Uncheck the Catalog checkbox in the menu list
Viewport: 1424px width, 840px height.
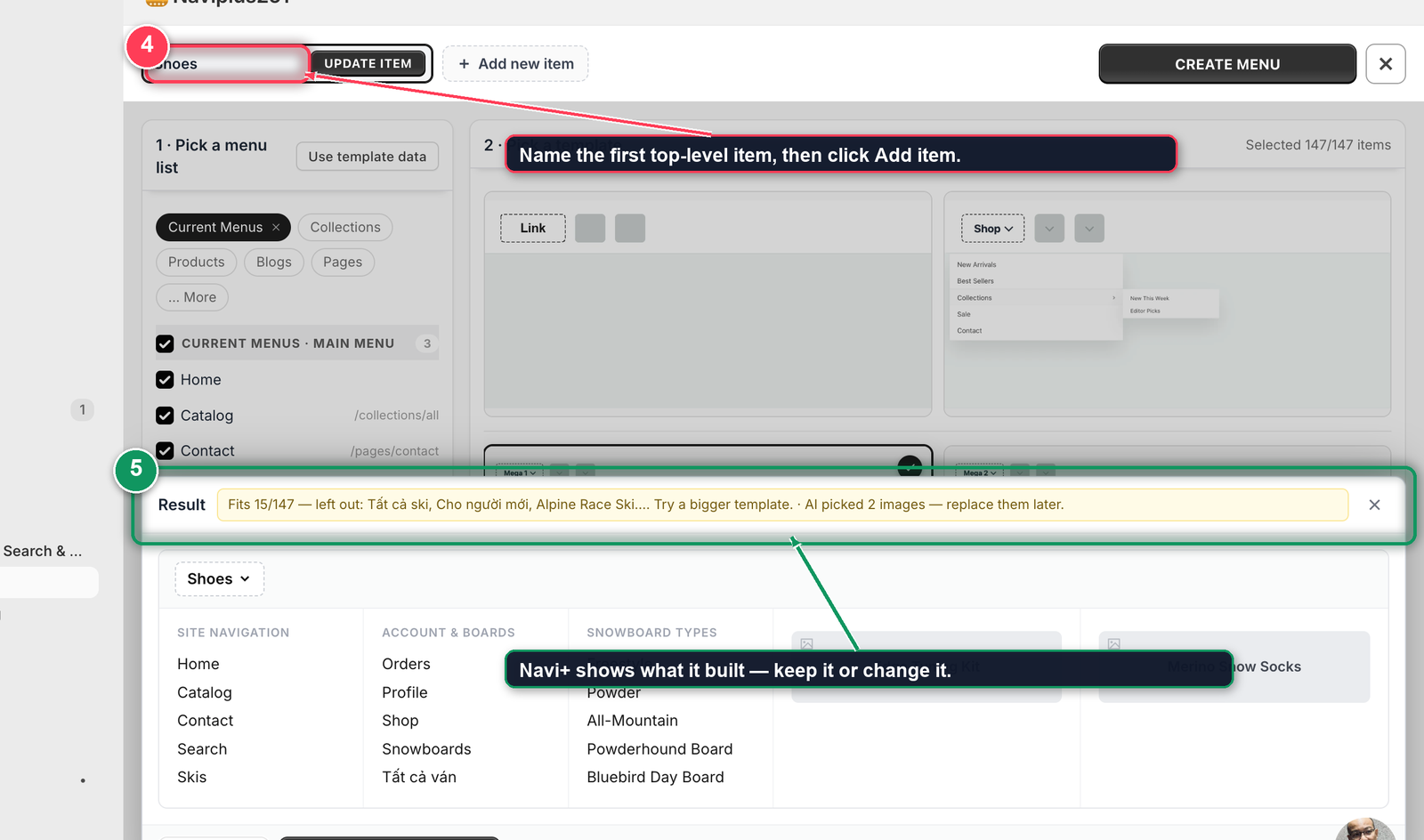pyautogui.click(x=165, y=416)
